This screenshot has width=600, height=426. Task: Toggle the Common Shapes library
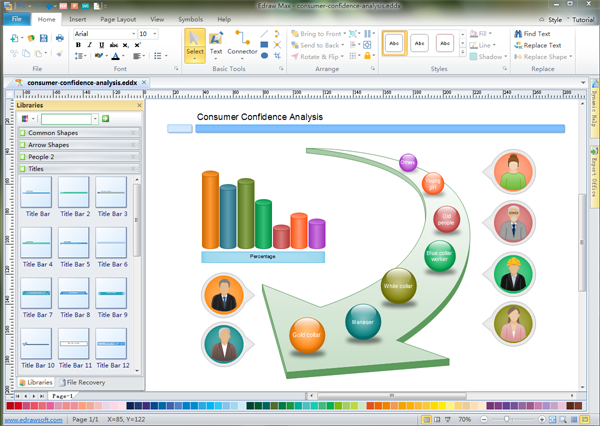point(79,133)
